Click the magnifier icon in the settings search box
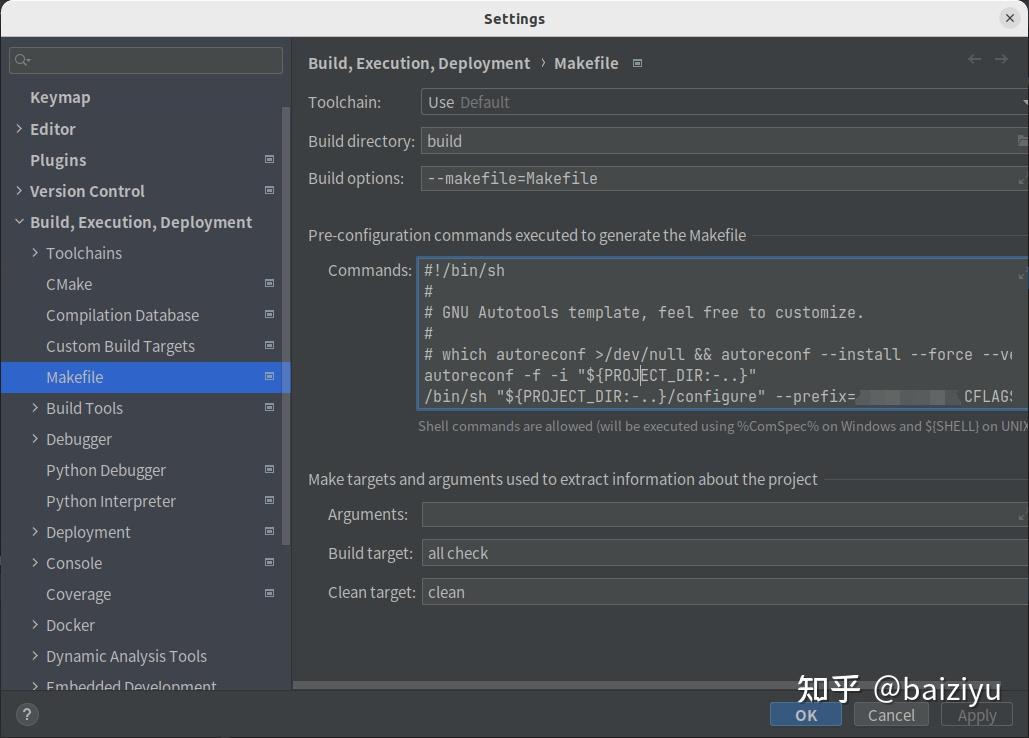 point(22,60)
